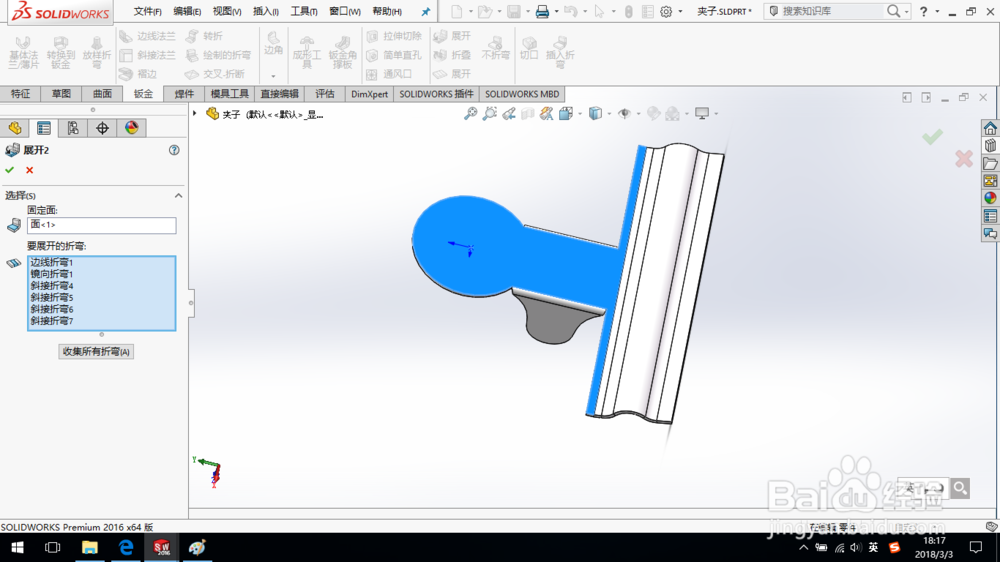
Task: Select 斜接折弯7 in the bend list
Action: [x=52, y=321]
